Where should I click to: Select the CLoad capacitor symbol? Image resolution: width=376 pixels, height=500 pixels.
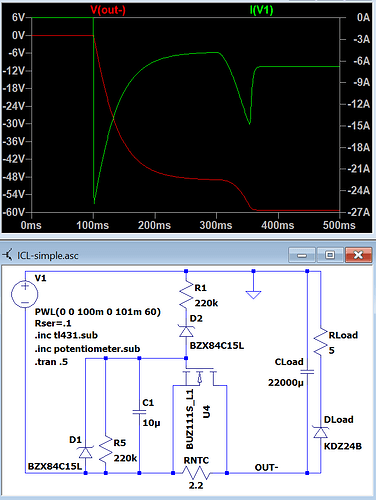click(x=307, y=372)
